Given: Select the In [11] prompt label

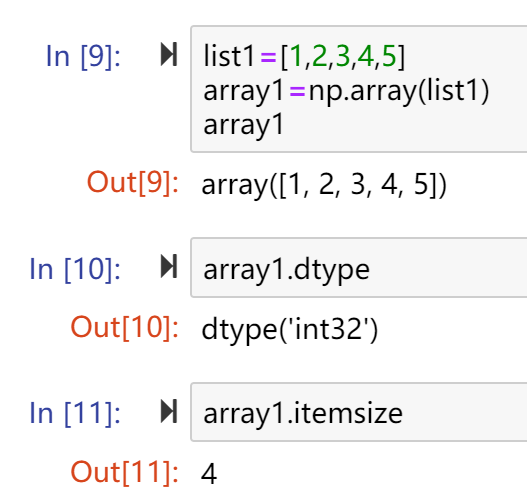Looking at the screenshot, I should coord(75,413).
